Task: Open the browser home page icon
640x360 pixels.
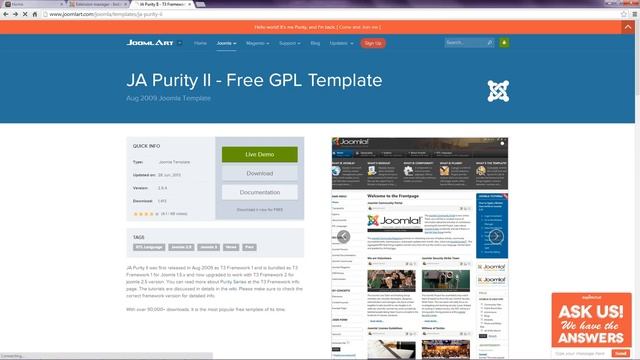Action: [35, 14]
